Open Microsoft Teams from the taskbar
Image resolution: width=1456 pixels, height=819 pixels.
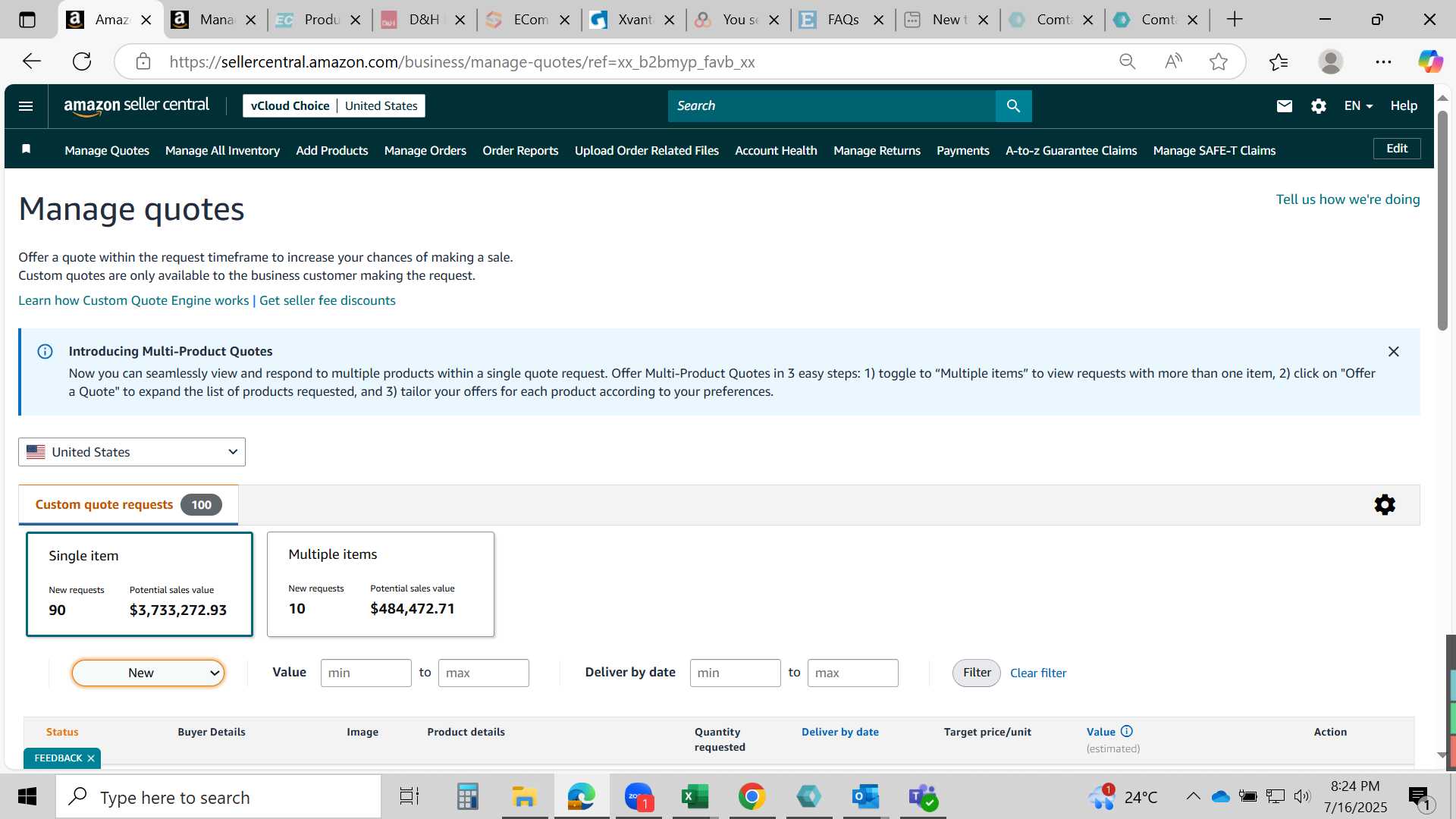click(922, 797)
